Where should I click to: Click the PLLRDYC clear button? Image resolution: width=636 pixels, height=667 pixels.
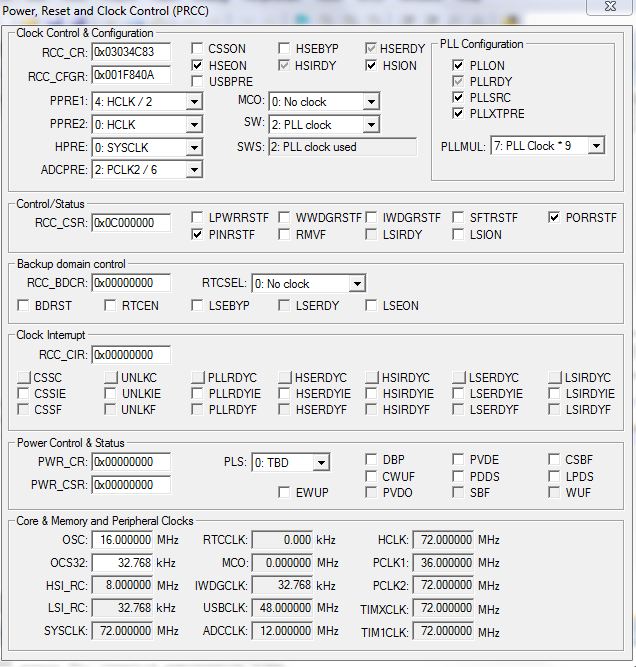(x=198, y=377)
